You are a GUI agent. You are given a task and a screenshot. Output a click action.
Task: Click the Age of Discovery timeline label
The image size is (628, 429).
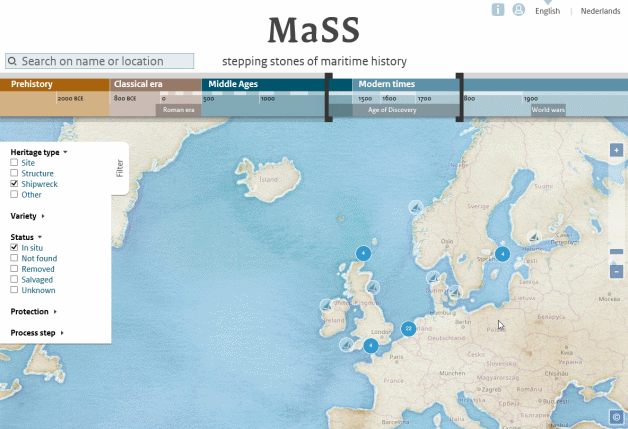(392, 110)
